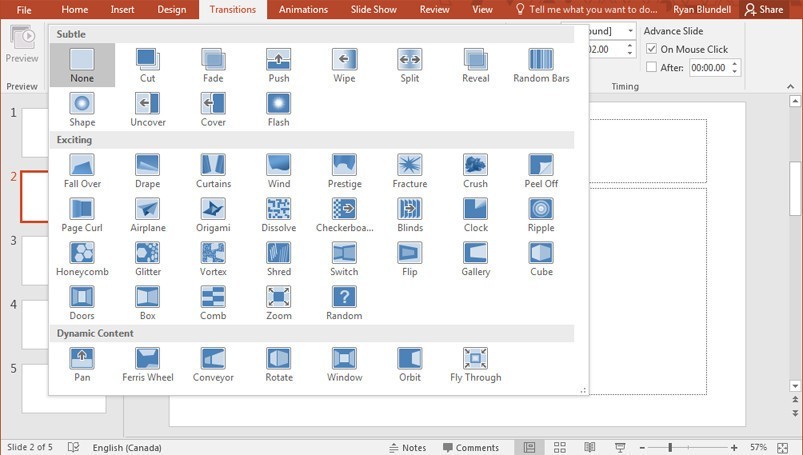Open the Sound dropdown arrow
This screenshot has width=803, height=455.
pos(630,31)
